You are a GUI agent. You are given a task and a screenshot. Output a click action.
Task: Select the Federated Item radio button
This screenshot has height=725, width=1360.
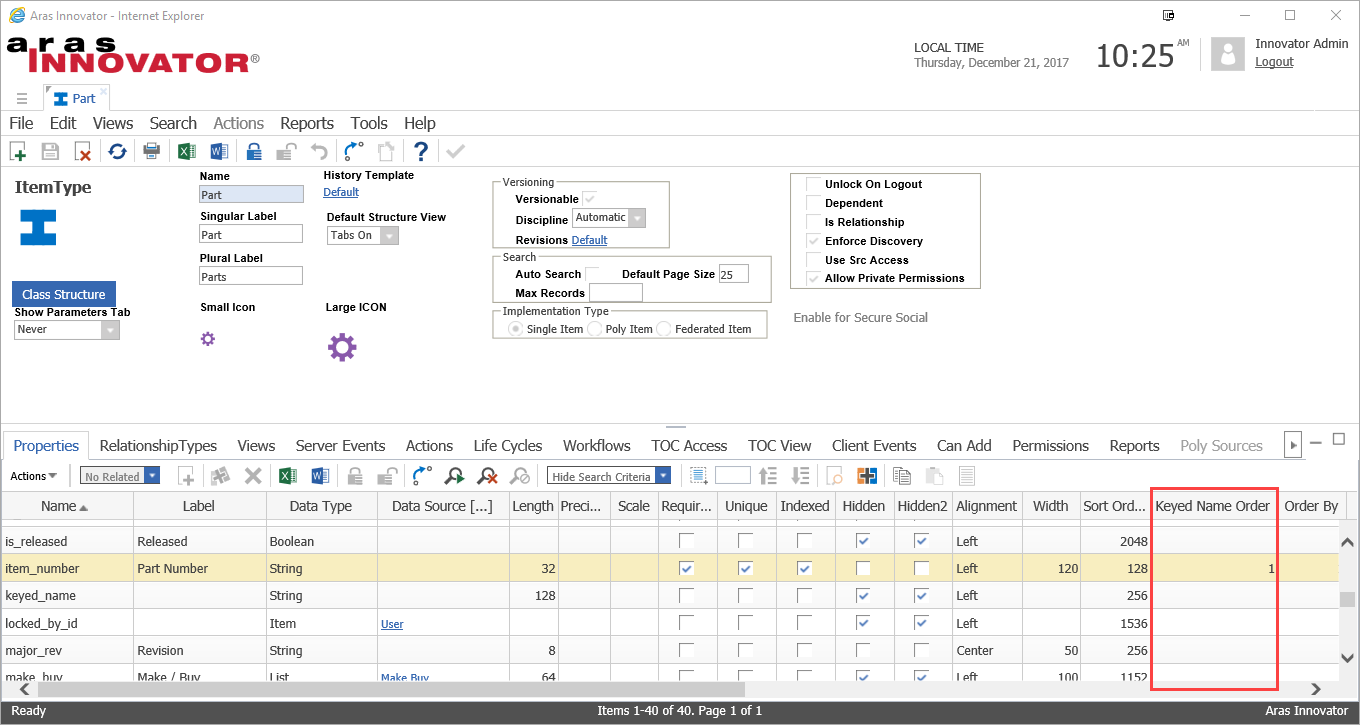[664, 329]
